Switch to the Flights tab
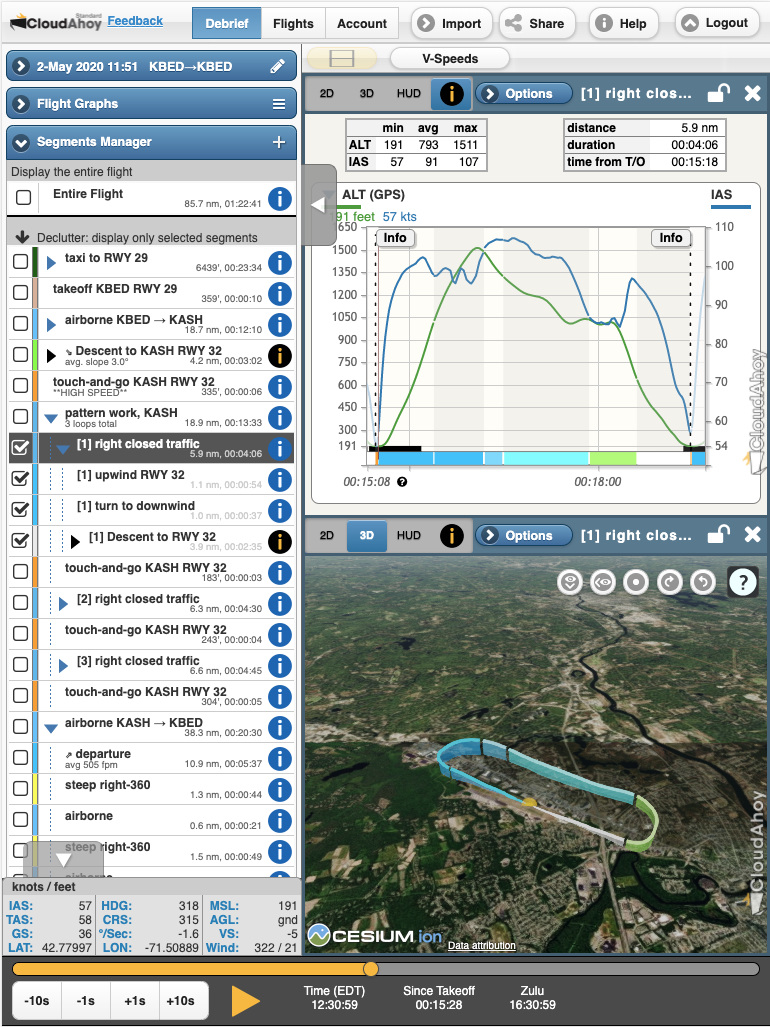The height and width of the screenshot is (1027, 770). (293, 24)
